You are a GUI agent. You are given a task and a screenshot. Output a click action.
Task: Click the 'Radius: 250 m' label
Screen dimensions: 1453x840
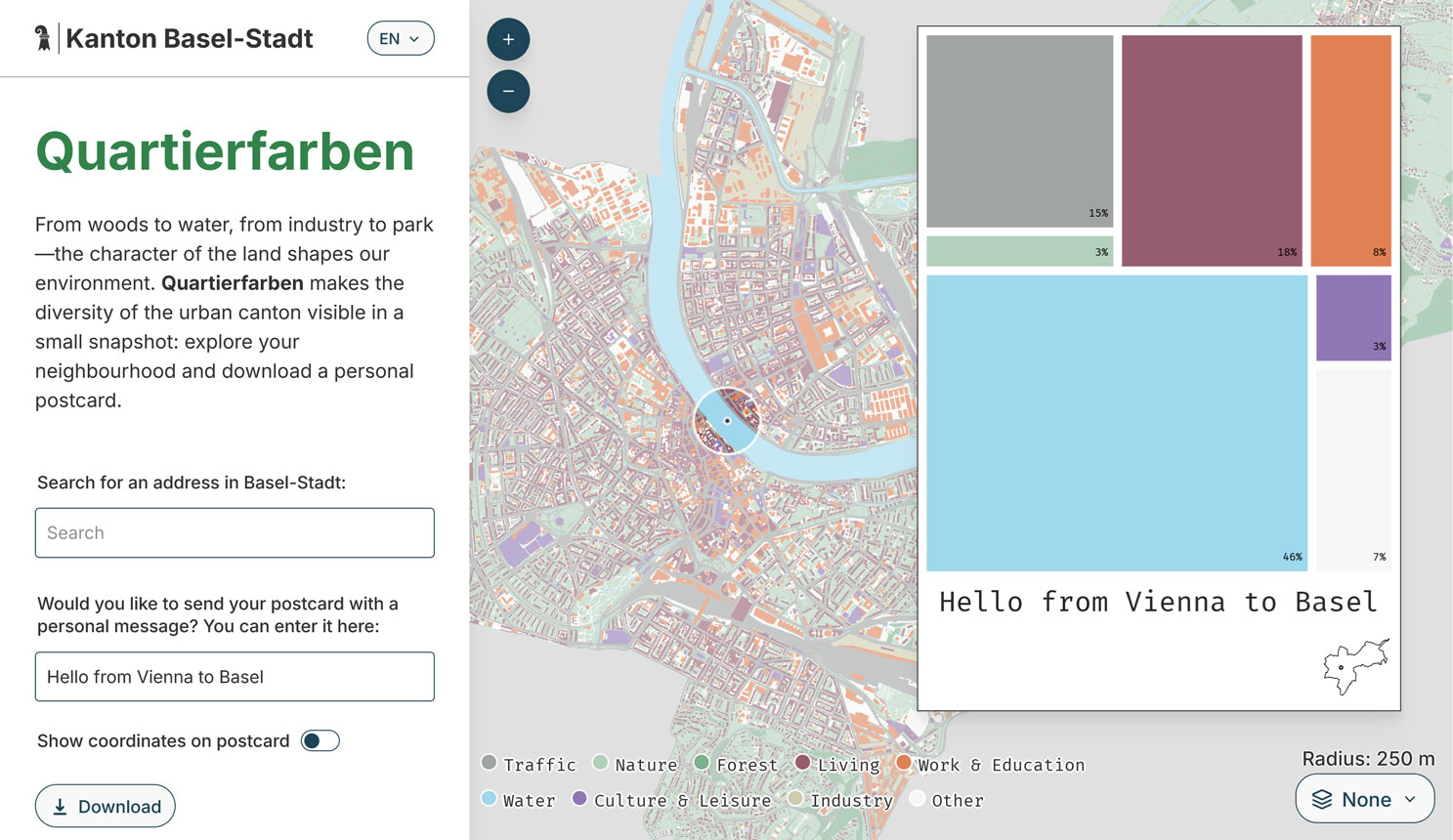click(x=1368, y=759)
